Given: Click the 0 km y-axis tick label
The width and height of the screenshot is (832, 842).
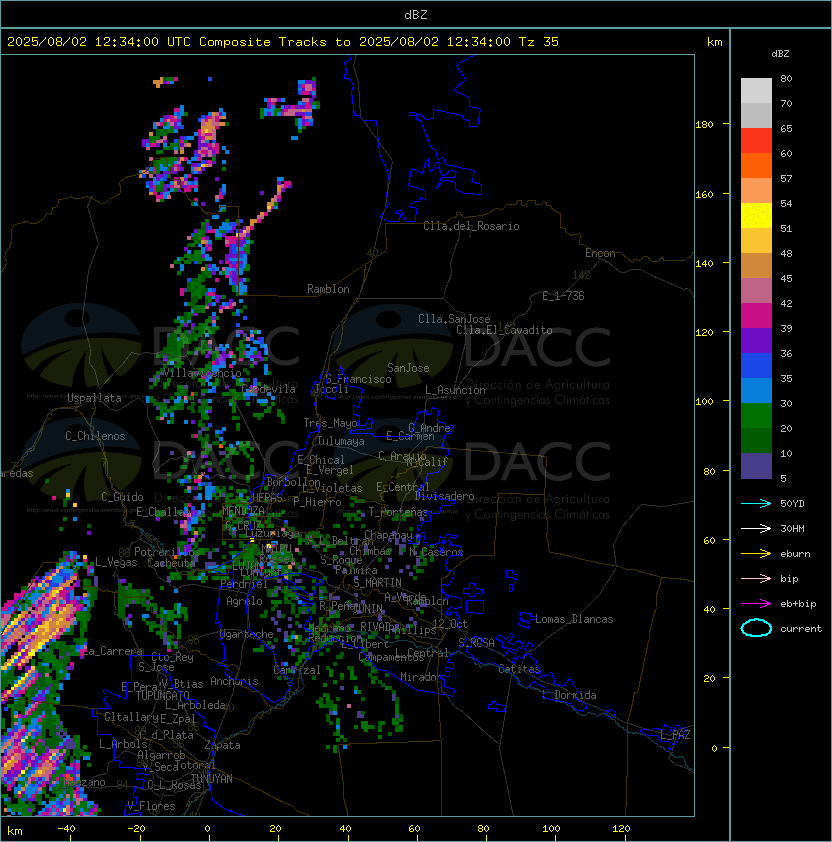Looking at the screenshot, I should pos(714,749).
